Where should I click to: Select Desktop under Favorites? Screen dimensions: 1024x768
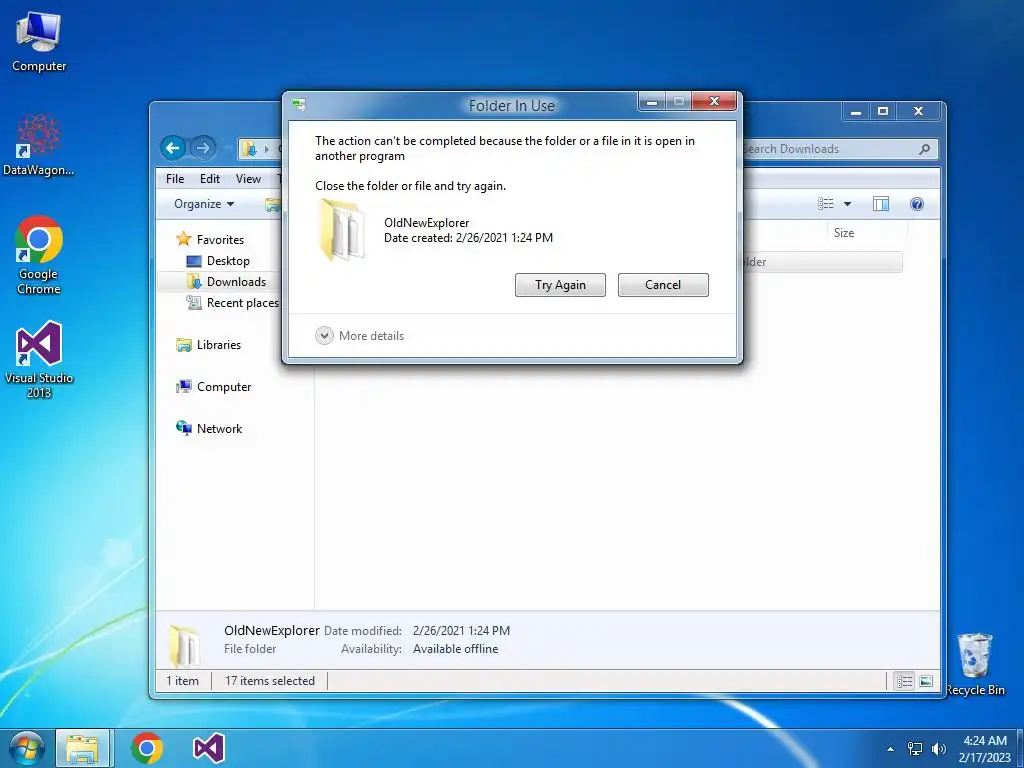click(x=228, y=261)
